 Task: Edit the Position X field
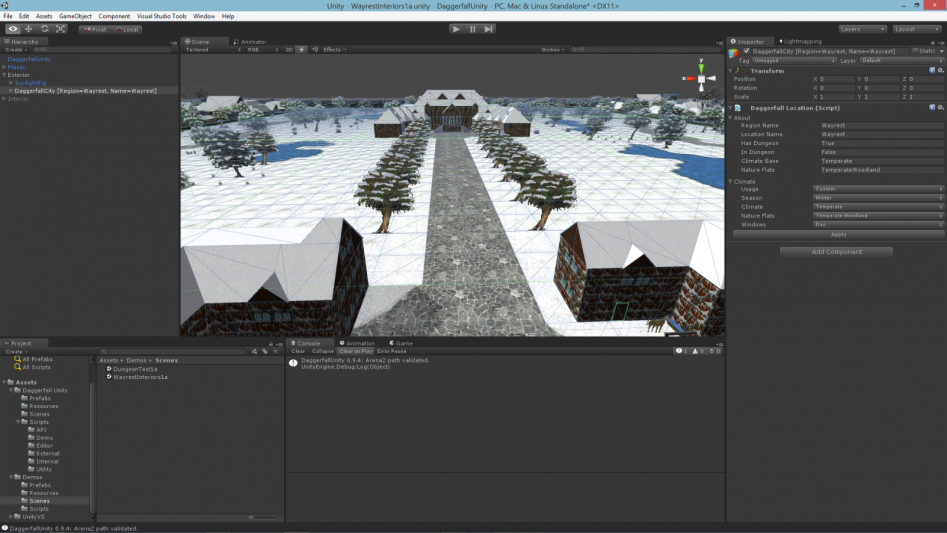[x=836, y=79]
